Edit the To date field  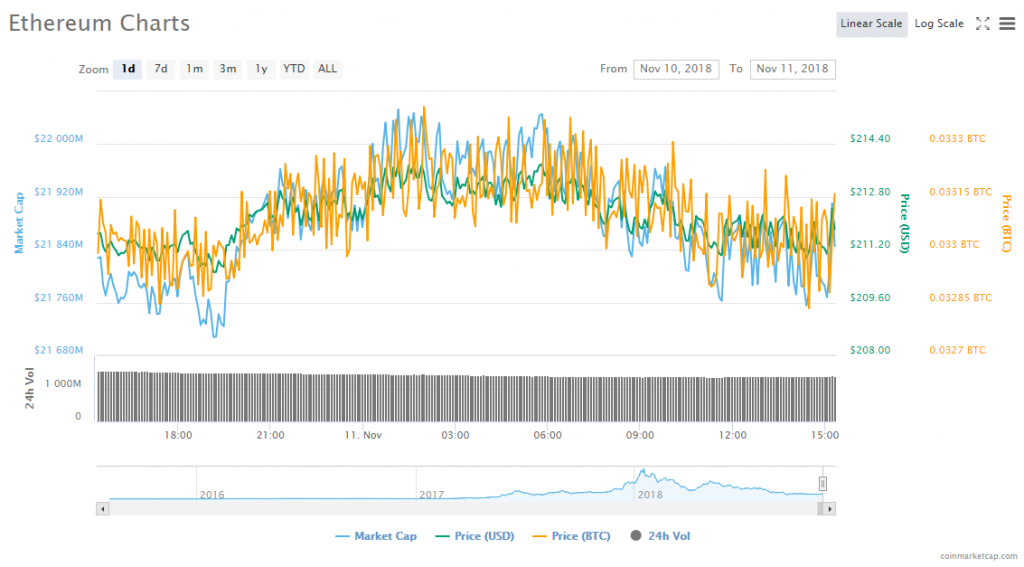(792, 69)
